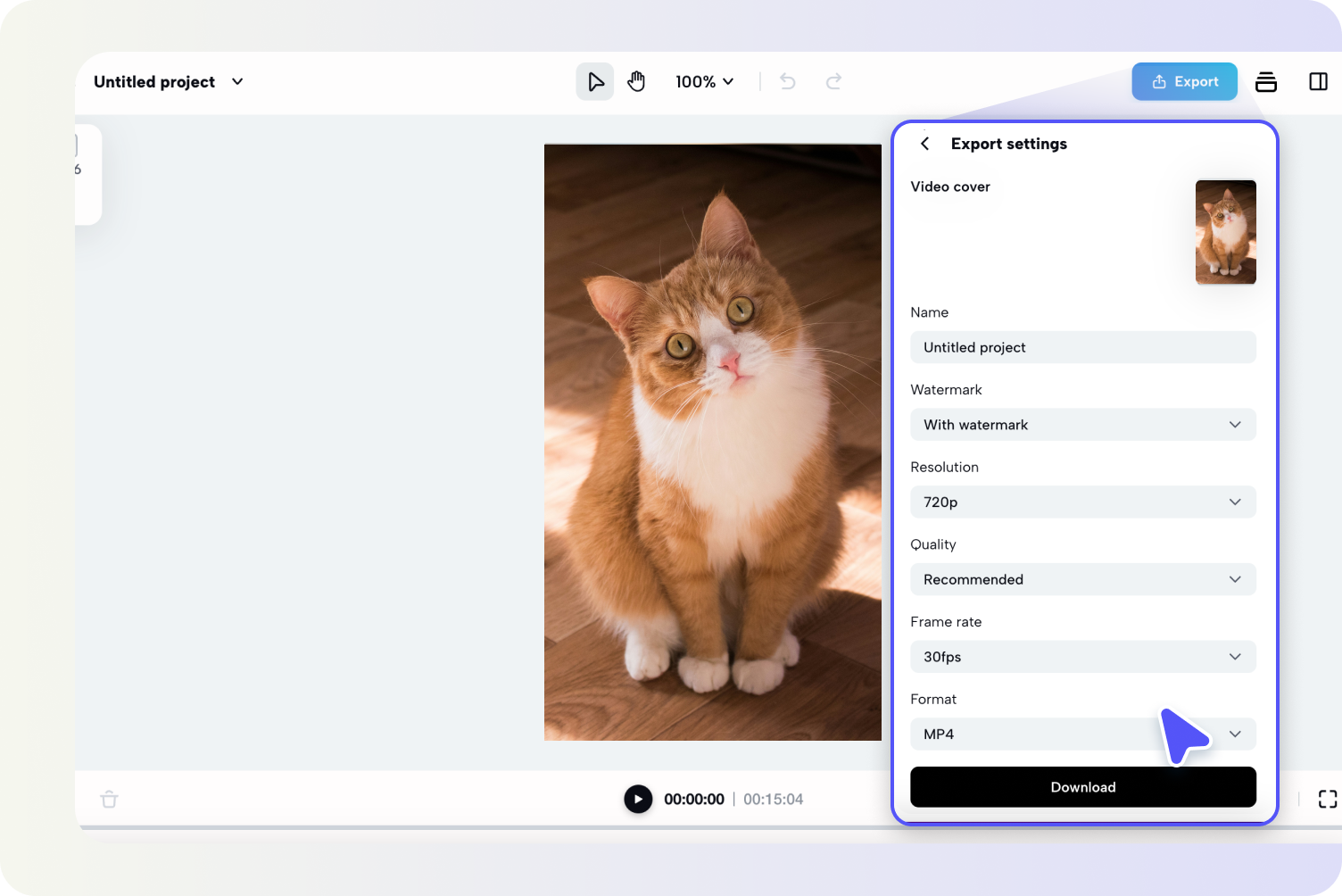Delete using the trash icon
This screenshot has height=896, width=1342.
tap(110, 799)
